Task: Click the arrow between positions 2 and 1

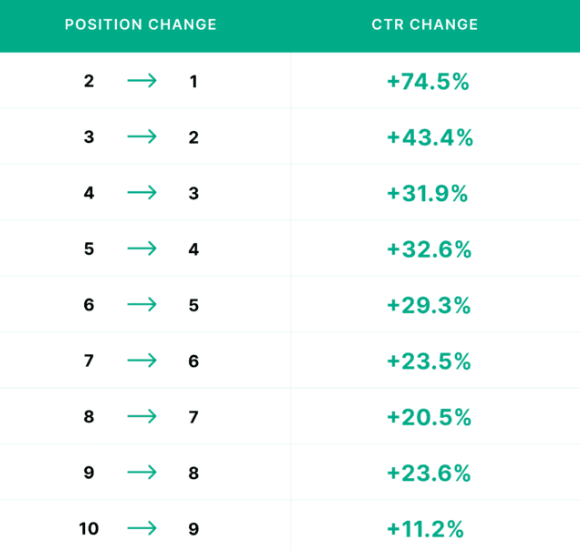Action: point(142,81)
